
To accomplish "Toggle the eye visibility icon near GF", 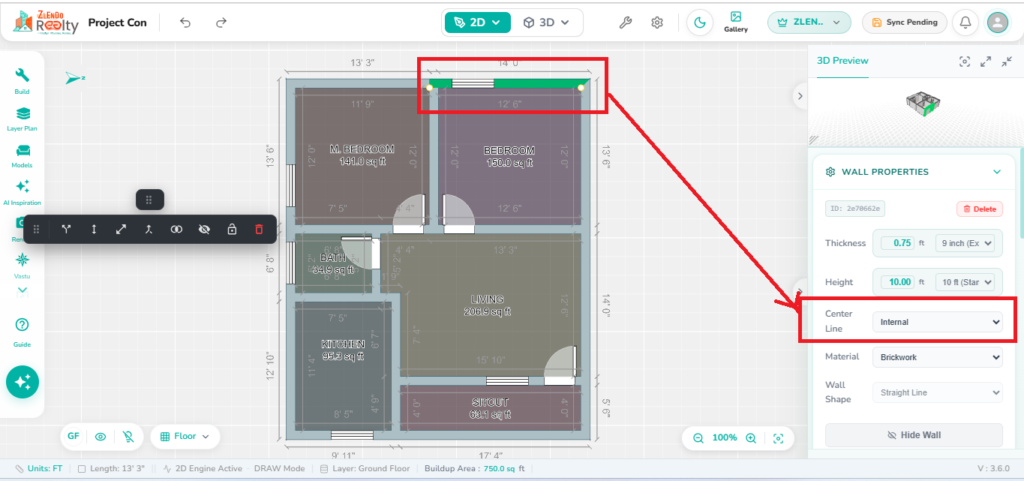I will (101, 437).
